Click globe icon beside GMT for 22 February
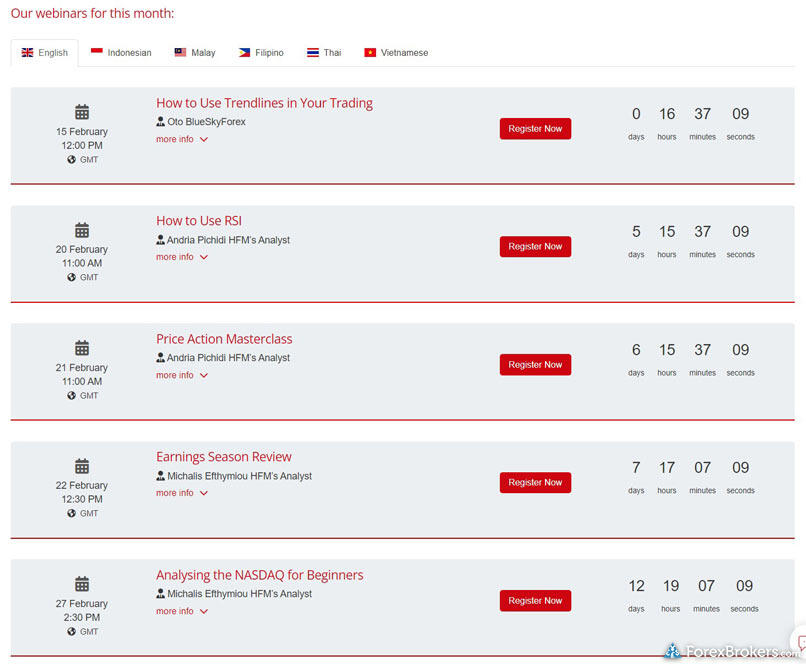 [x=71, y=513]
